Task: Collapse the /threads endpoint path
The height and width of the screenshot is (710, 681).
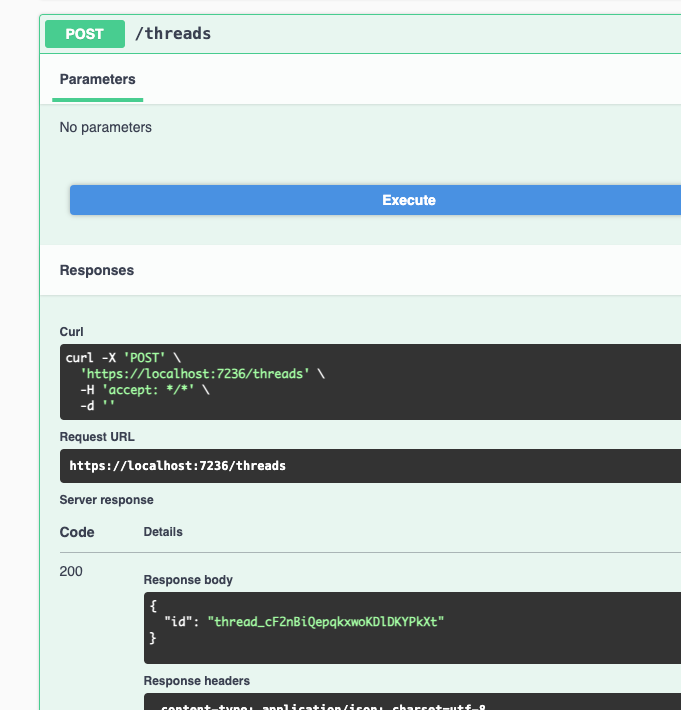Action: point(173,34)
